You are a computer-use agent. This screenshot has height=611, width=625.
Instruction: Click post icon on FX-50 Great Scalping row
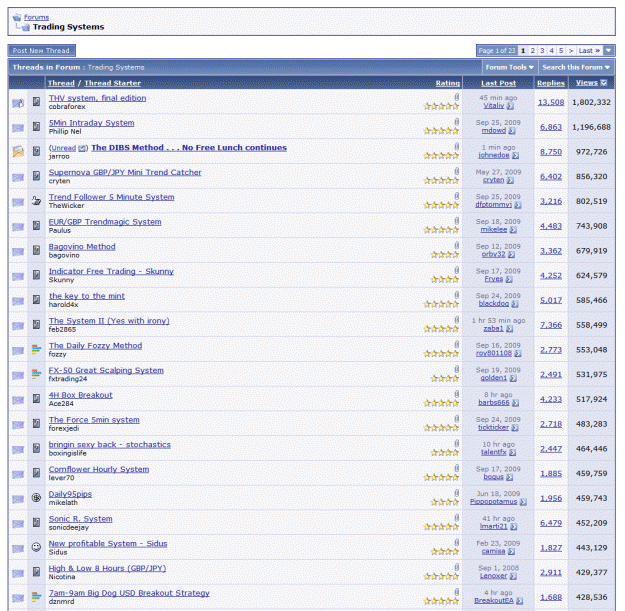click(36, 374)
